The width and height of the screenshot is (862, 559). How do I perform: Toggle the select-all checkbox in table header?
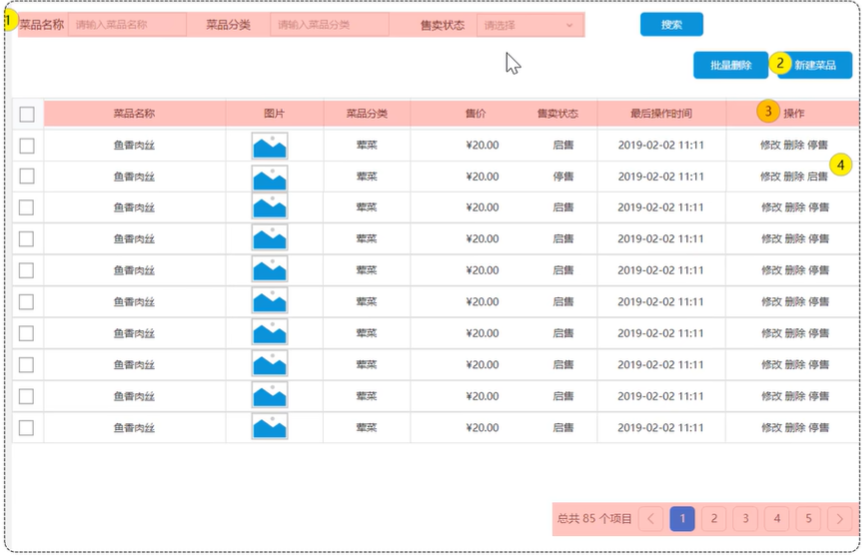(x=27, y=114)
